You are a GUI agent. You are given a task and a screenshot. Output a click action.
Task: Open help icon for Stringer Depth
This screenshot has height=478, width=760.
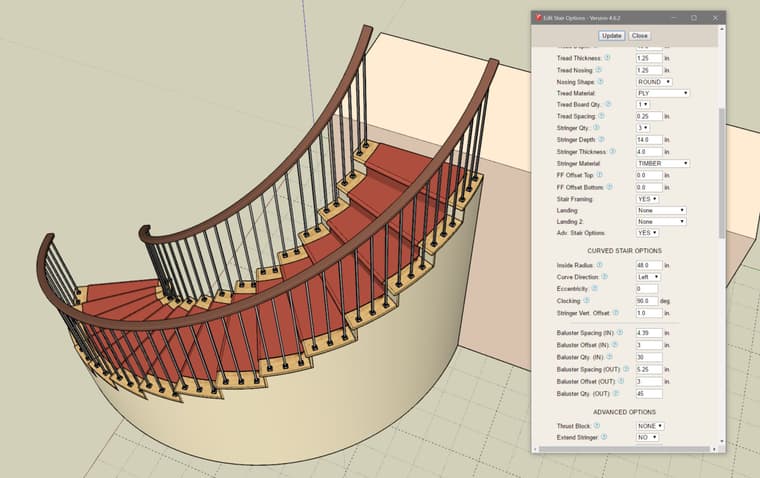602,139
